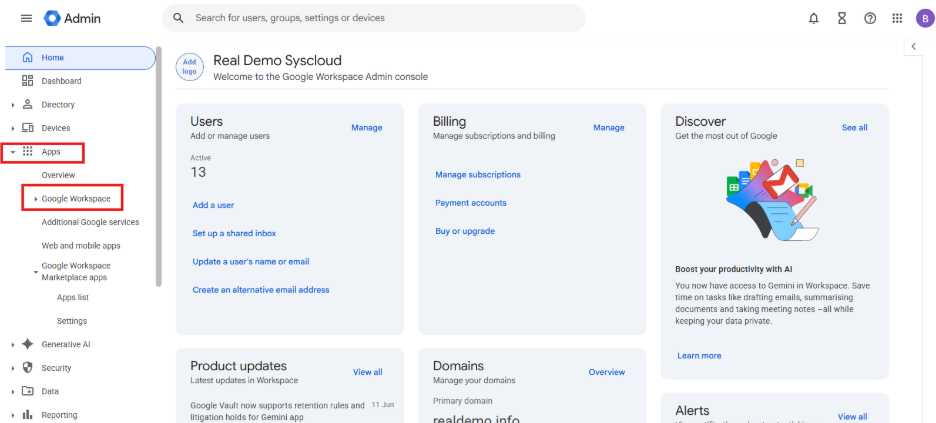Screen dimensions: 936x423
Task: Open the Google apps grid launcher
Action: [897, 18]
